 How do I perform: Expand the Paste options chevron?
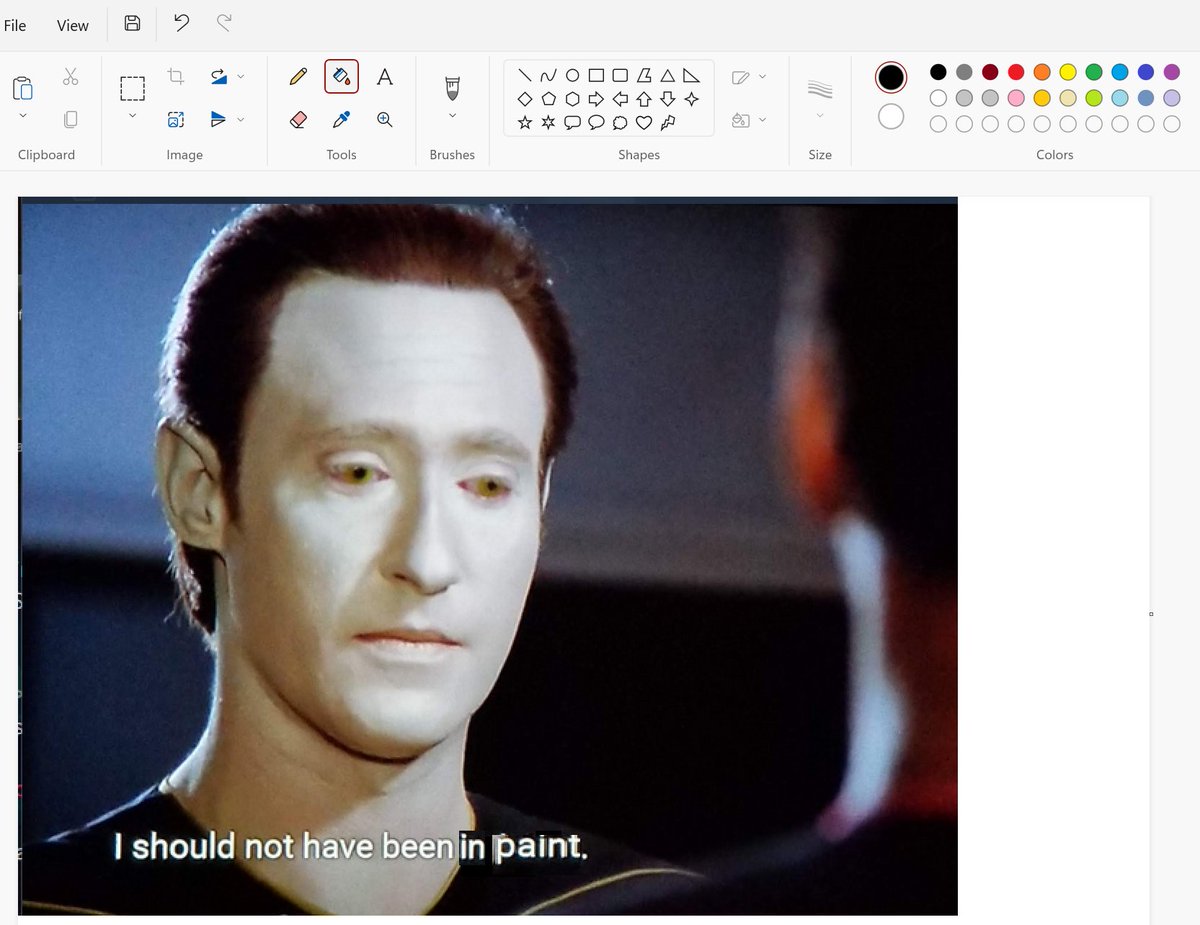23,116
